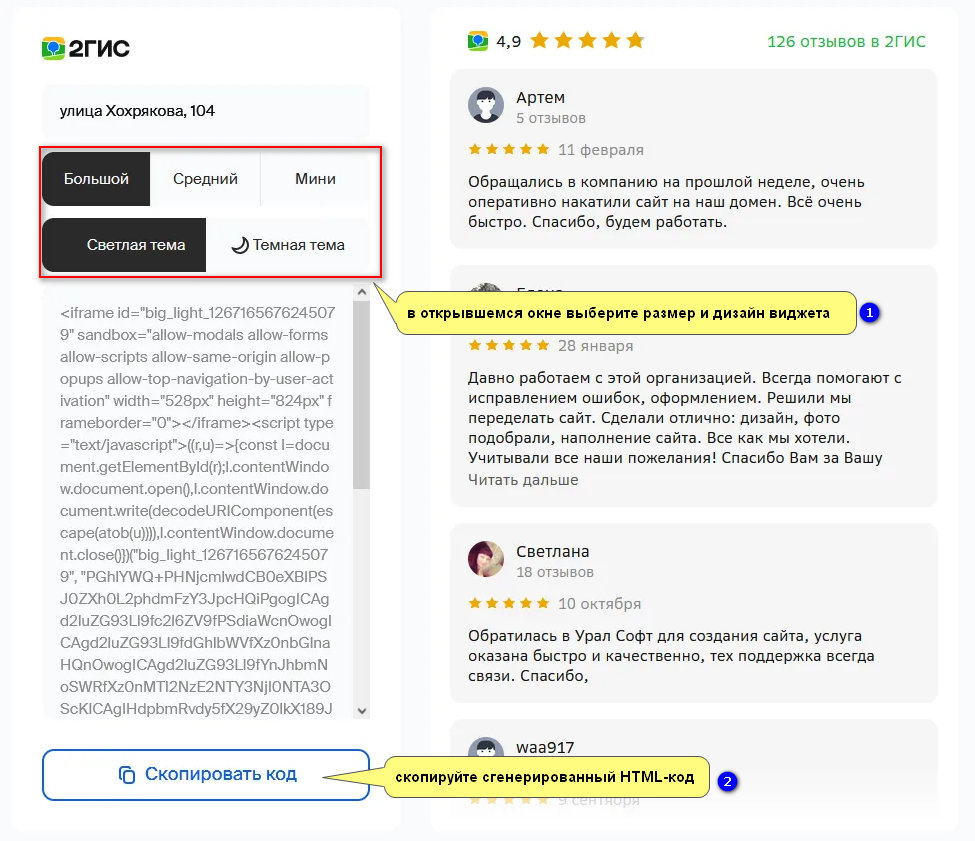Click the blue numbered marker 2
Image resolution: width=975 pixels, height=841 pixels.
[x=727, y=781]
